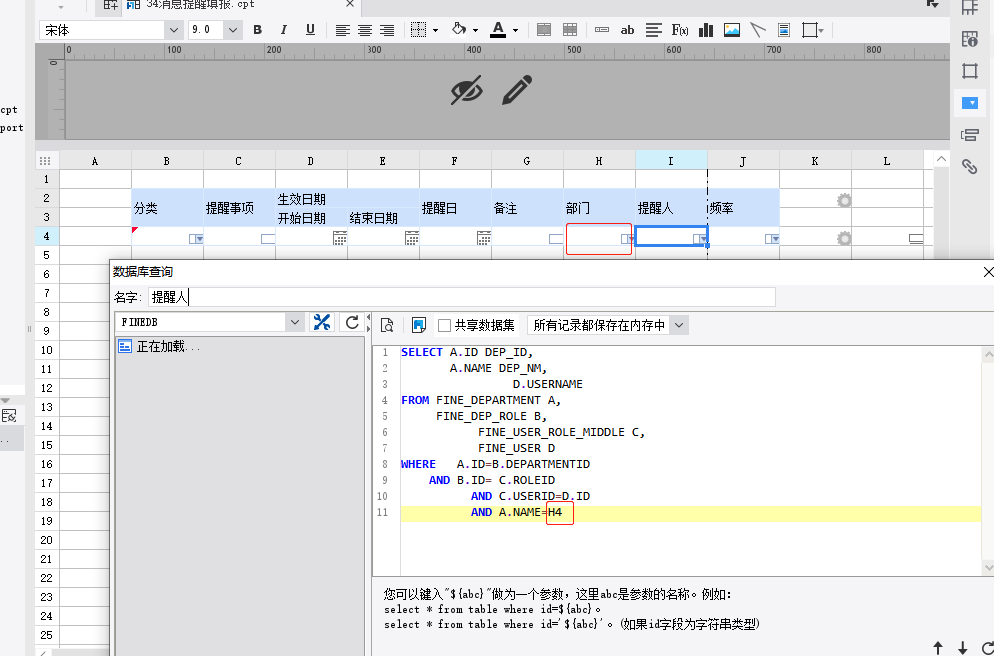Insert a chart using bar chart icon
The image size is (994, 656).
[706, 30]
